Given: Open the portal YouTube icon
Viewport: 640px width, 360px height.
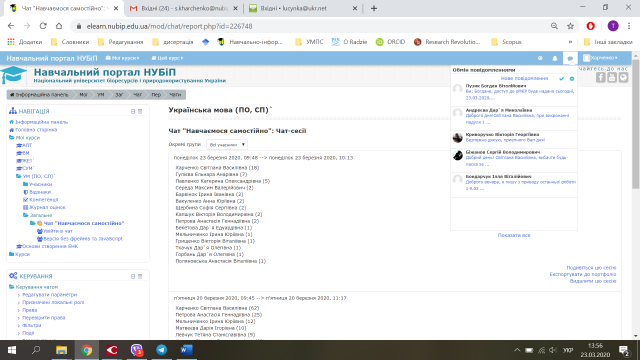Looking at the screenshot, I should coord(612,78).
